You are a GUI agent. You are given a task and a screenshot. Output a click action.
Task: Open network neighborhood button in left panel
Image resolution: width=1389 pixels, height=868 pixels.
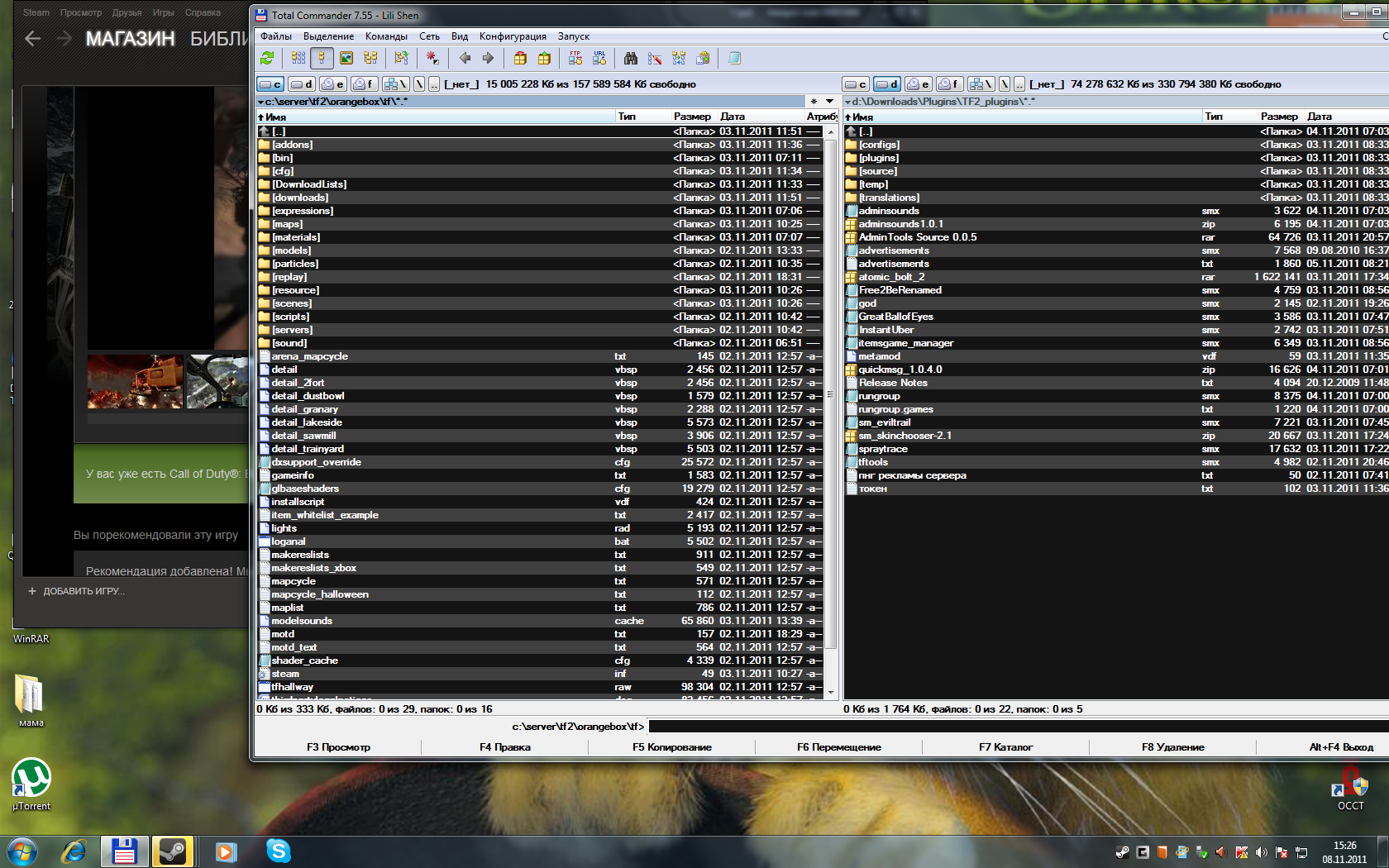396,84
